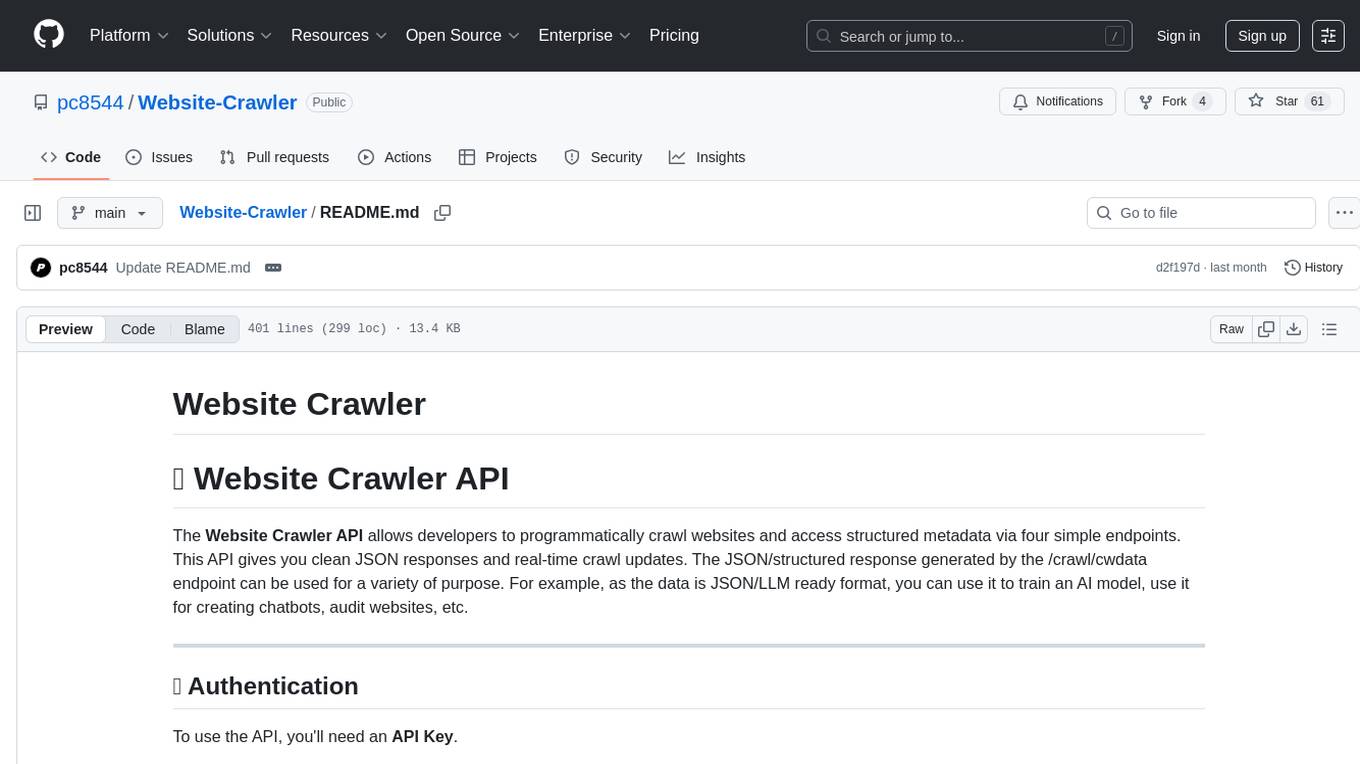
Task: Click the Notifications bell button
Action: click(x=1057, y=101)
